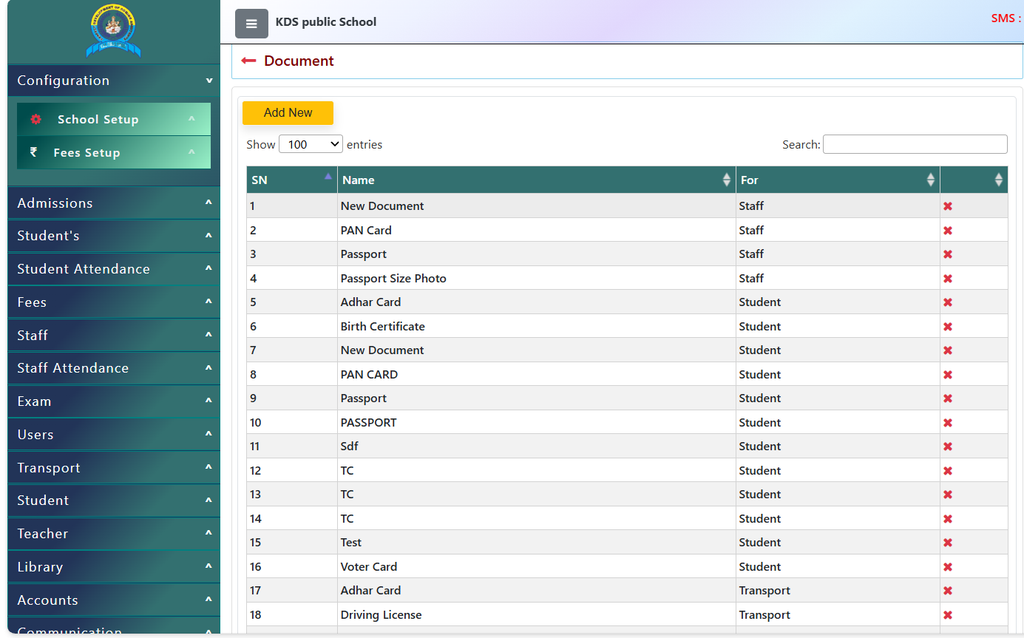
Task: Open the Transport menu
Action: tap(114, 468)
